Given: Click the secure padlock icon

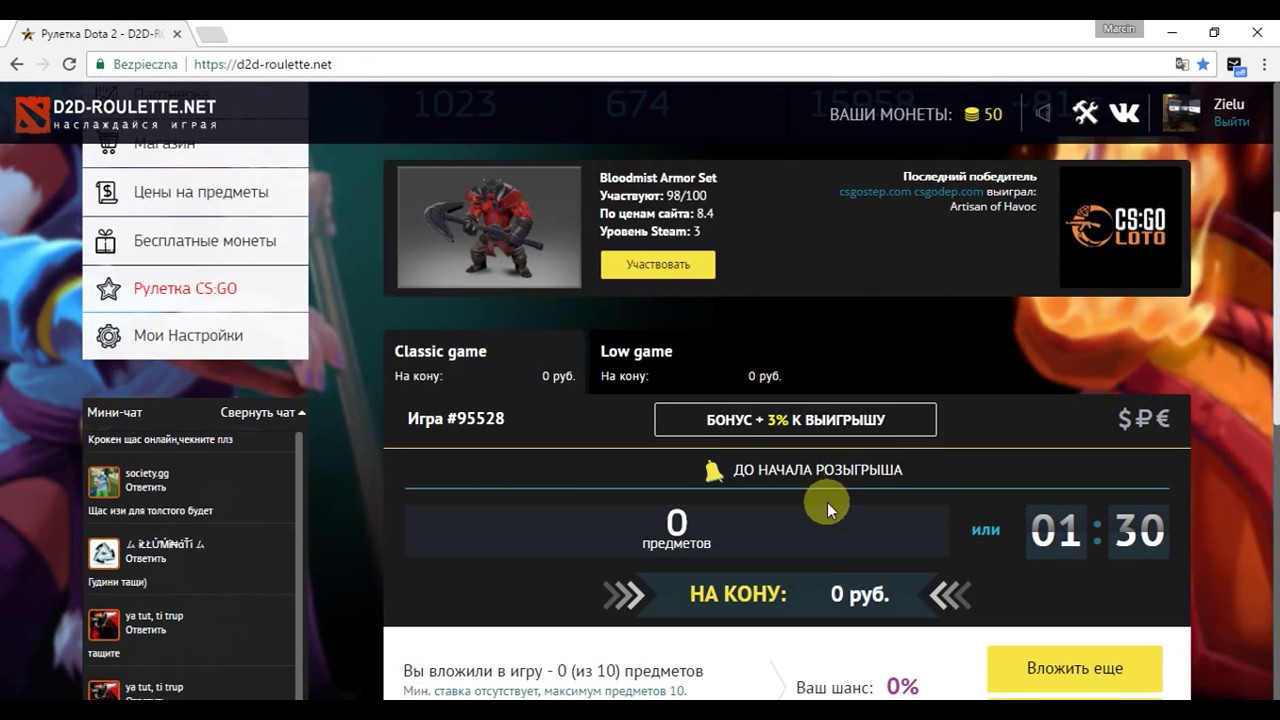Looking at the screenshot, I should (x=99, y=64).
